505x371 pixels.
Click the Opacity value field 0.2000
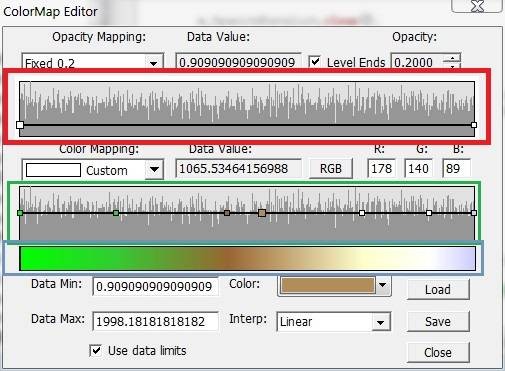point(417,62)
